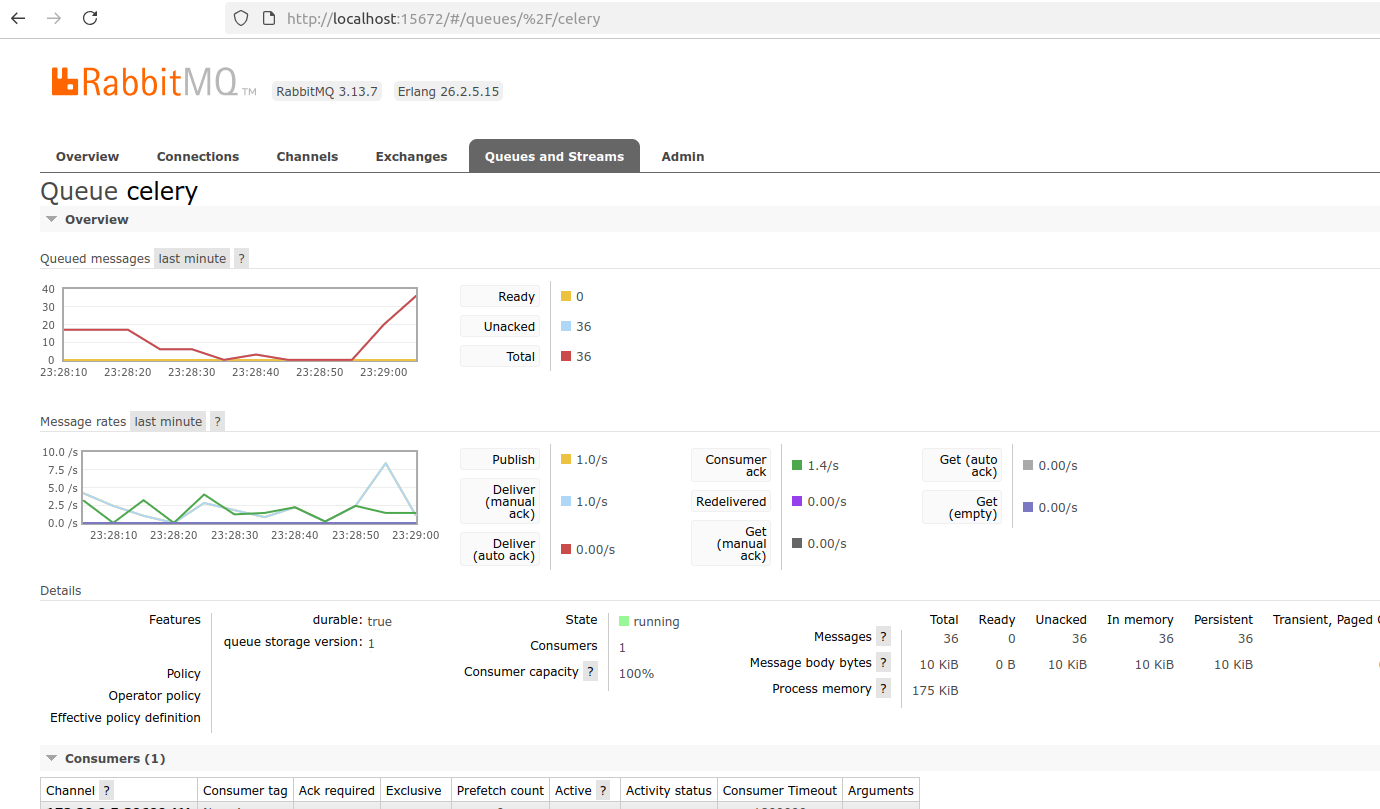Toggle the Redelivered legend
Screen dimensions: 1380x809
click(x=731, y=501)
